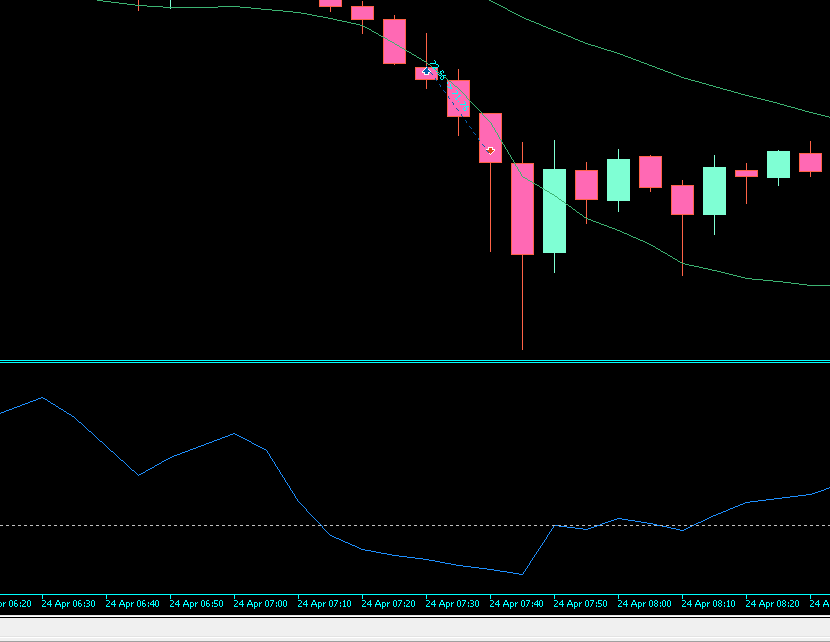The image size is (830, 642).
Task: Select the green candle at 08:00
Action: [618, 180]
